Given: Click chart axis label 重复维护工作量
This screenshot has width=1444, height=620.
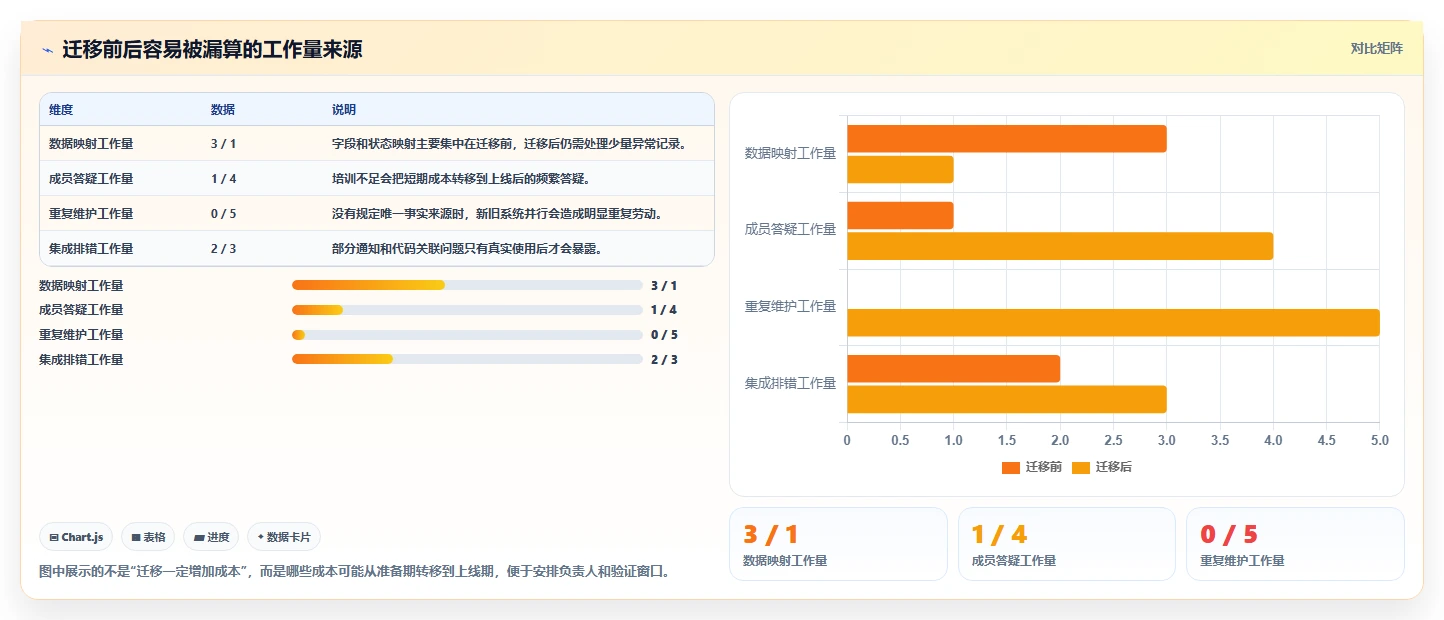Looking at the screenshot, I should 790,307.
